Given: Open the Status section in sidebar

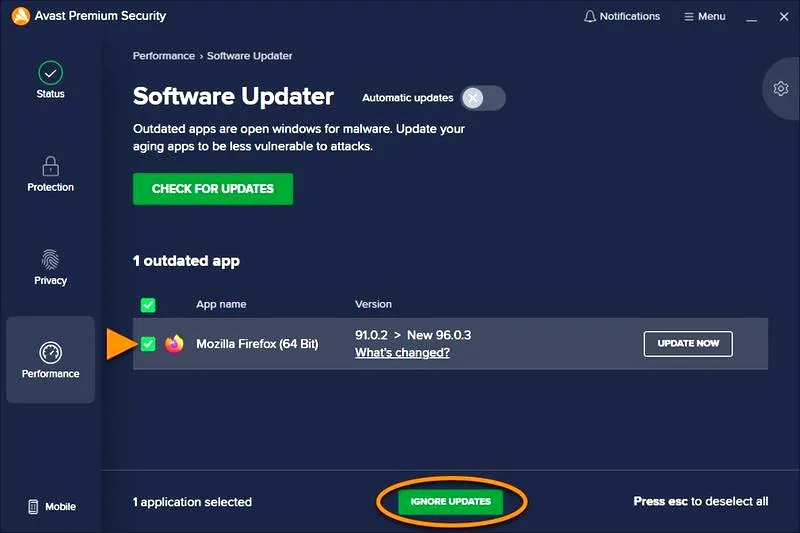Looking at the screenshot, I should (x=51, y=80).
